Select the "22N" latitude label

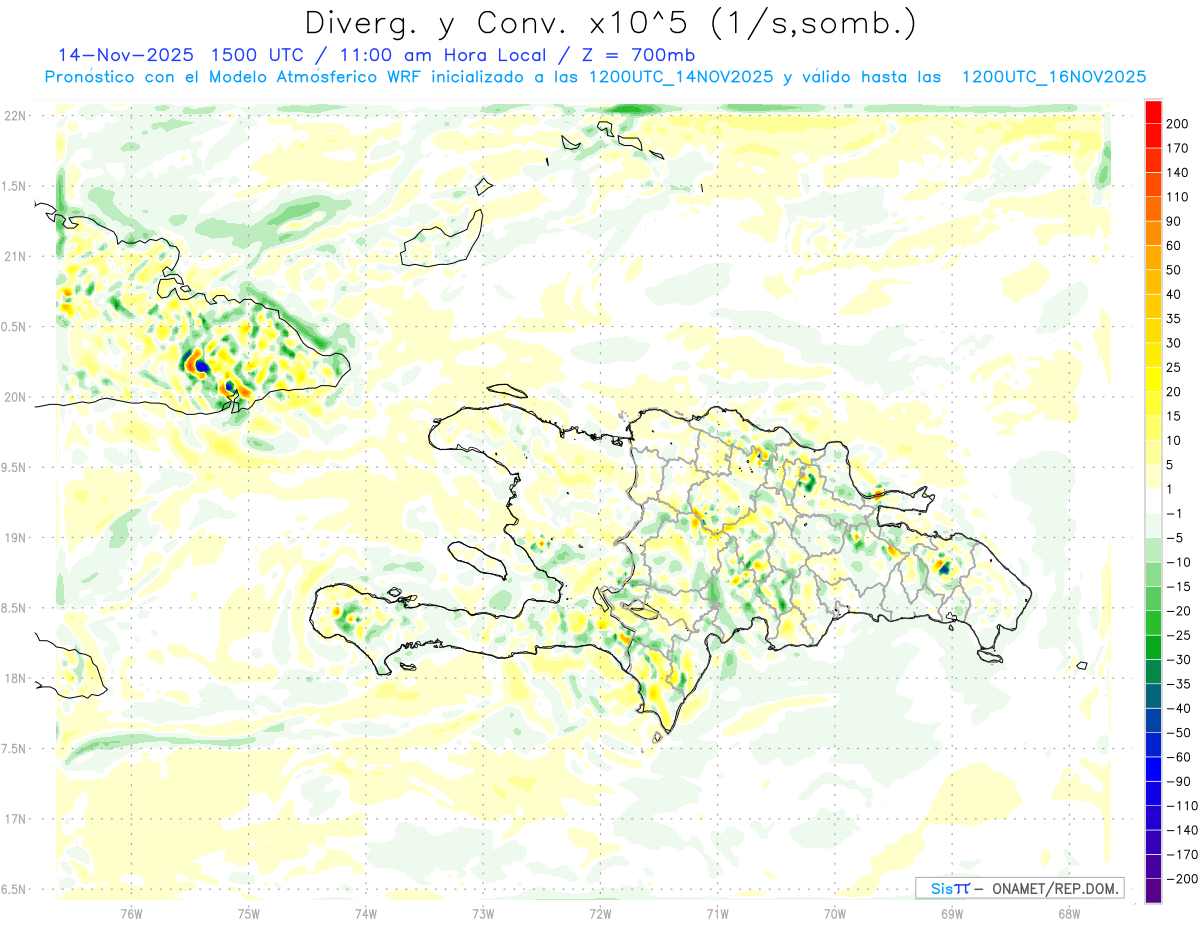click(14, 116)
